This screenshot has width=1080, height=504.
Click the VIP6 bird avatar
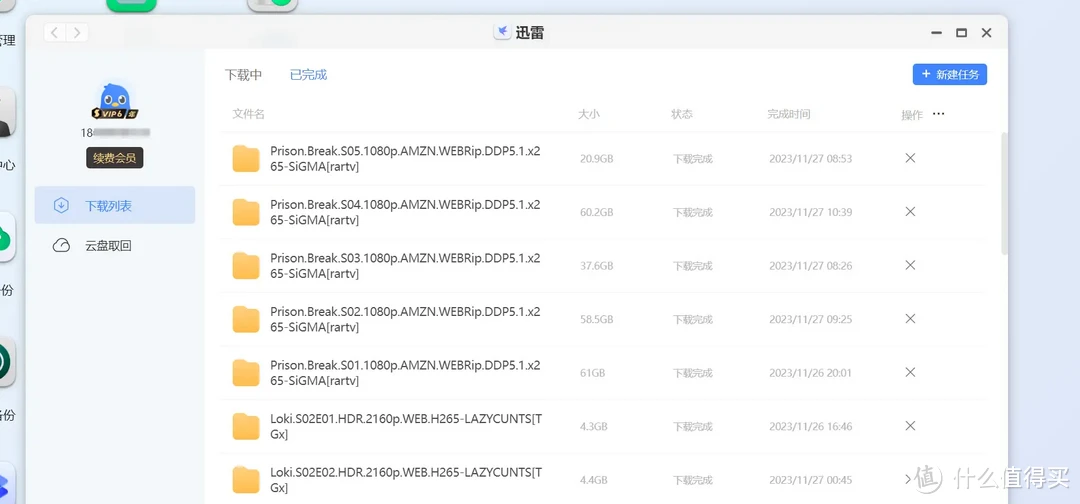pyautogui.click(x=114, y=103)
